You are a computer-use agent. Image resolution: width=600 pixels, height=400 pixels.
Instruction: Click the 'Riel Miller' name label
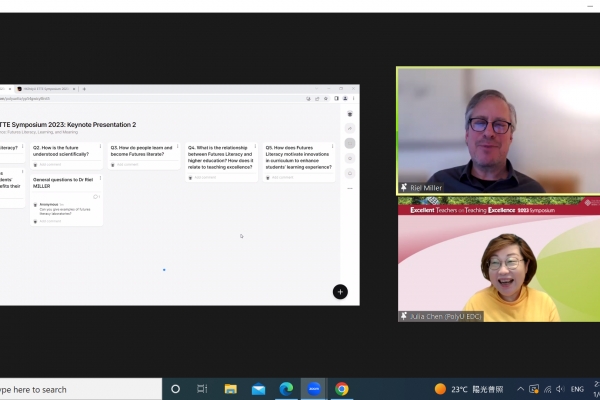[x=426, y=188]
